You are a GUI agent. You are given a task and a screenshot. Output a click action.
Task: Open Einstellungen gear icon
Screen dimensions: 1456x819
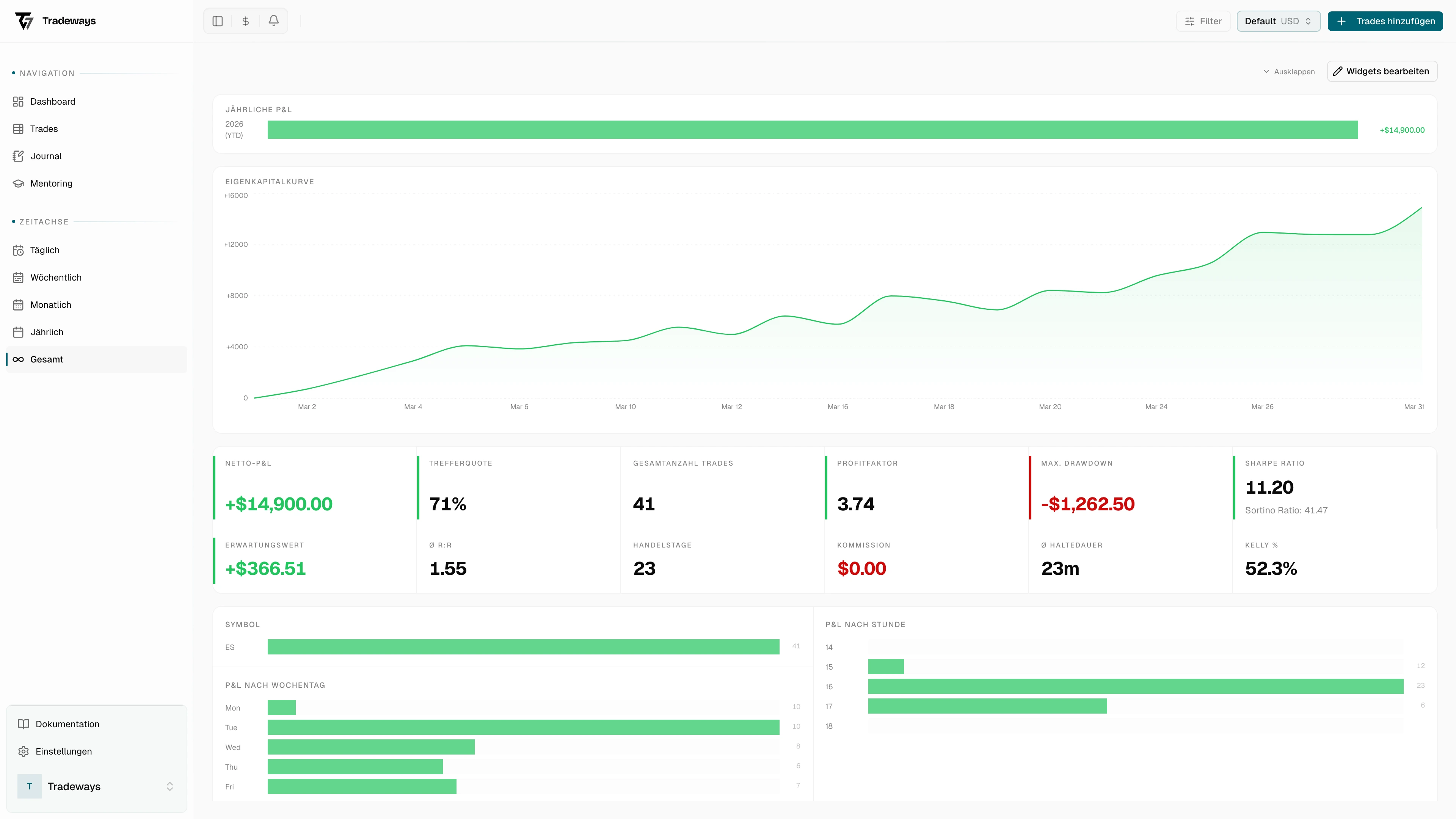[23, 751]
